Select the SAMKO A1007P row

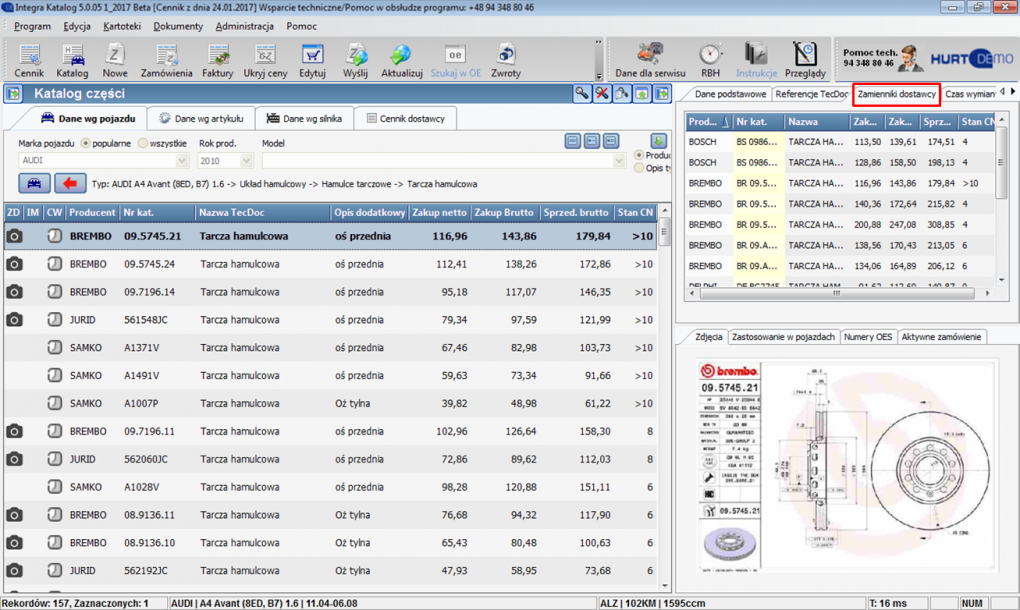click(330, 403)
